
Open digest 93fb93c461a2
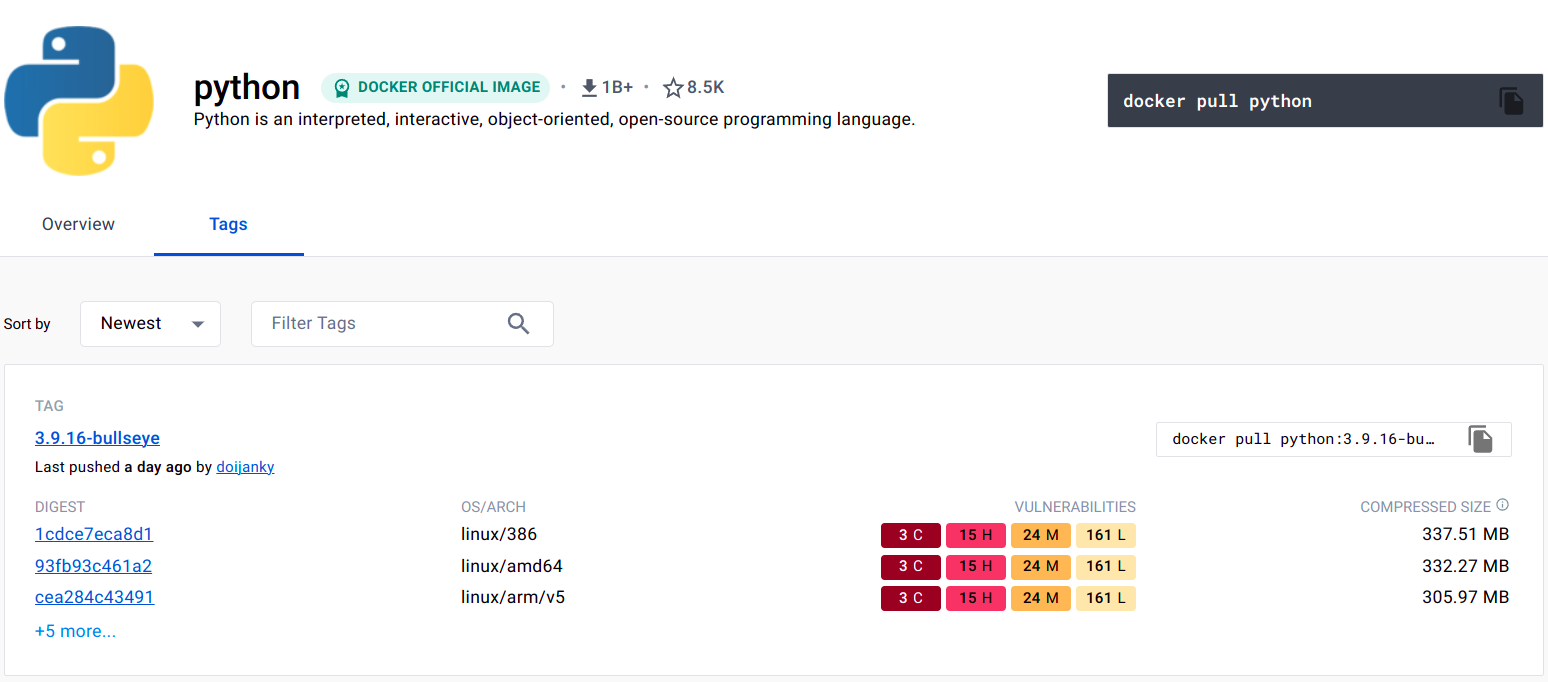[93, 566]
